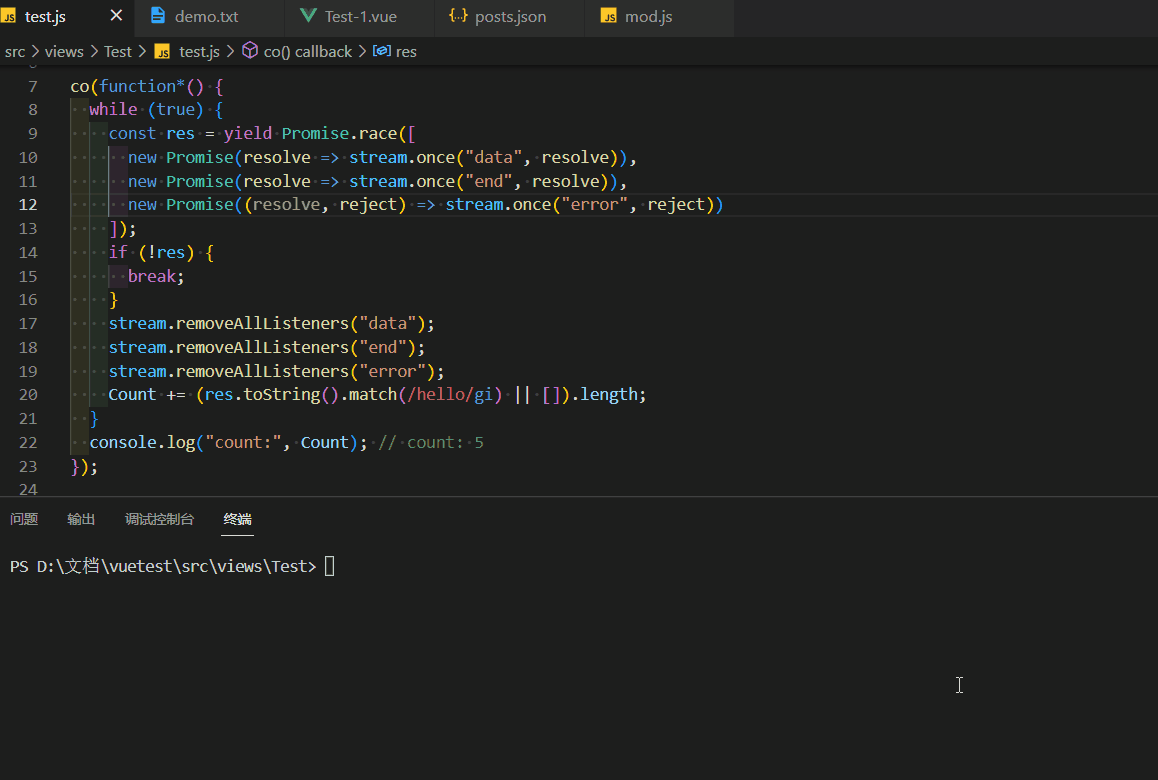Click the JSON braces icon on posts.json tab
The height and width of the screenshot is (780, 1158).
pyautogui.click(x=458, y=16)
